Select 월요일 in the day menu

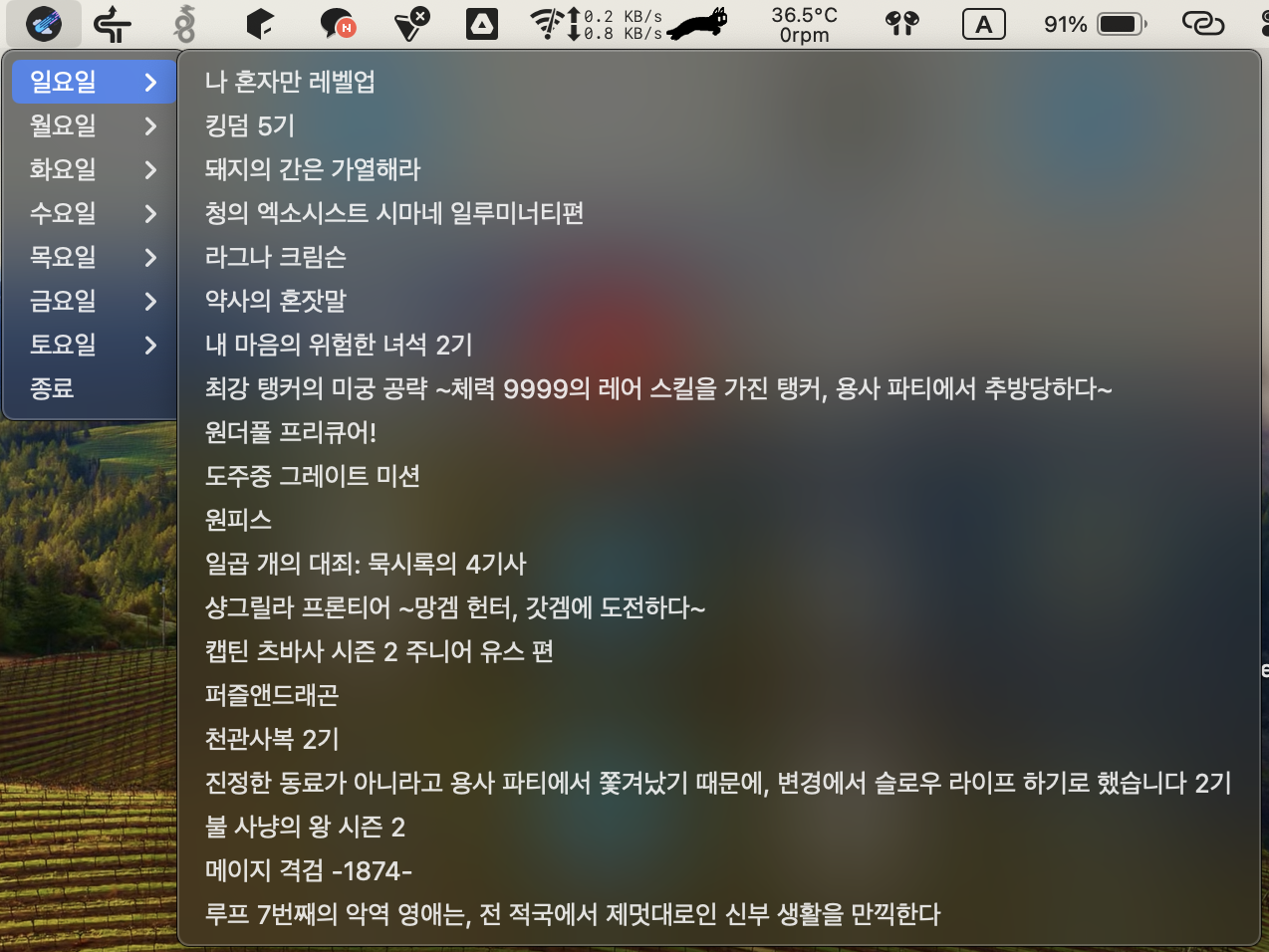click(x=94, y=125)
